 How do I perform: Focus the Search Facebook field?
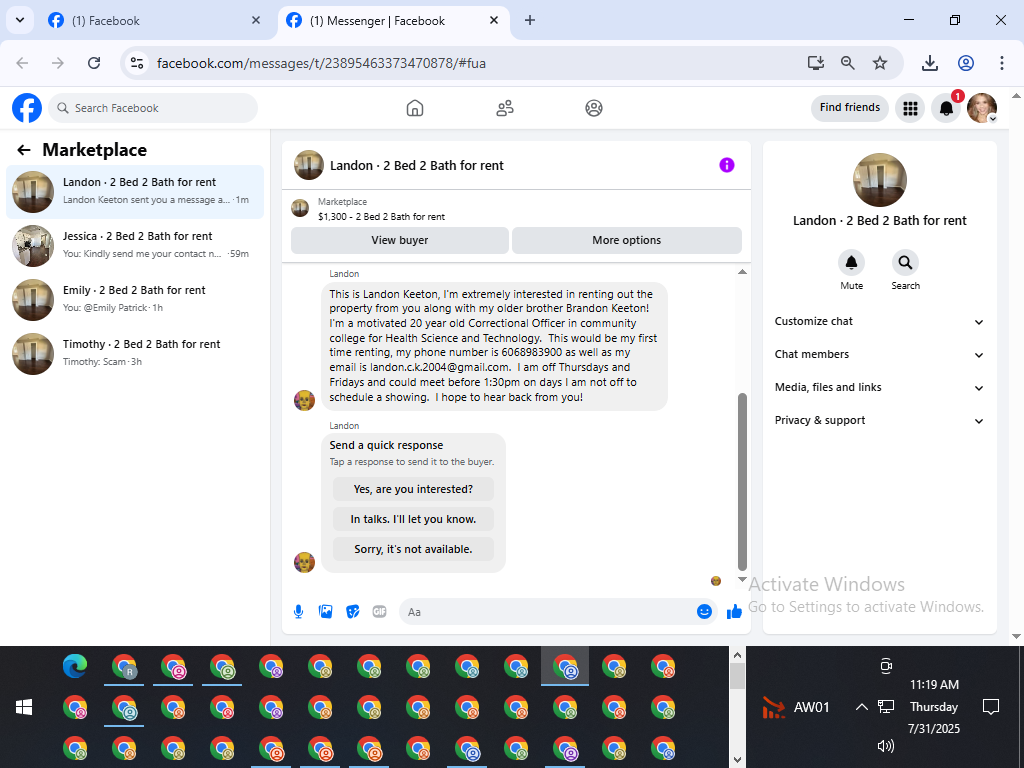click(153, 108)
